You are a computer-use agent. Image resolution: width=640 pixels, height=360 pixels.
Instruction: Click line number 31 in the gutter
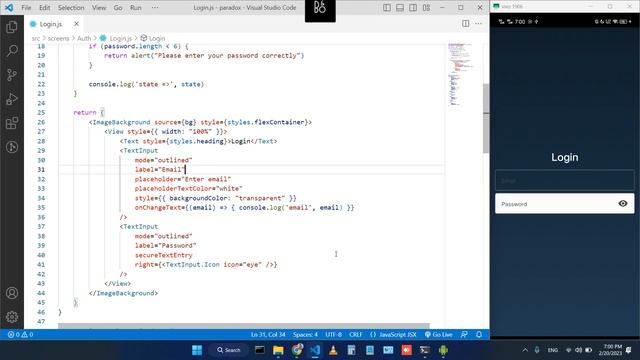(x=41, y=169)
